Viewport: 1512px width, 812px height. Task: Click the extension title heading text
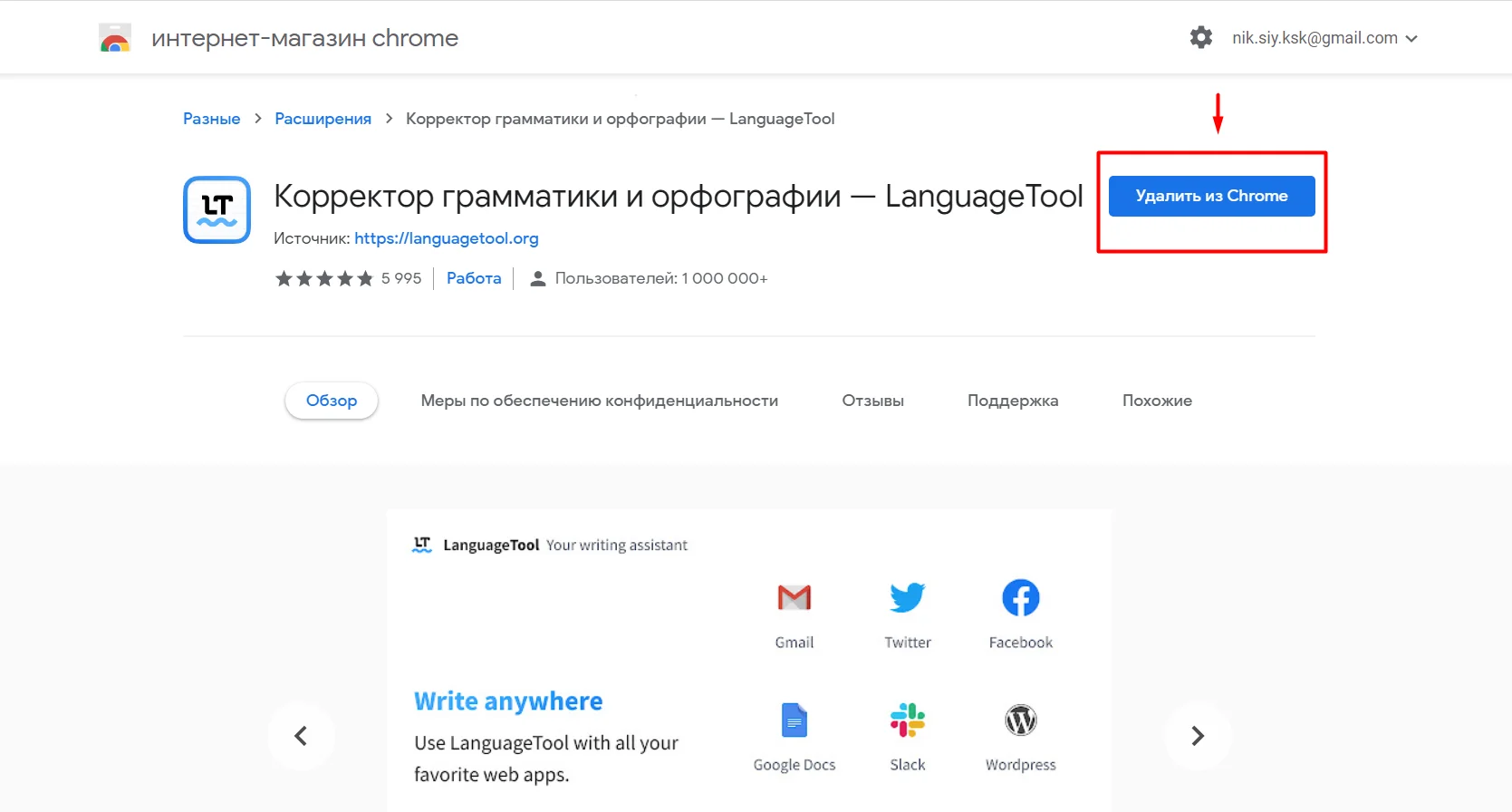coord(679,196)
